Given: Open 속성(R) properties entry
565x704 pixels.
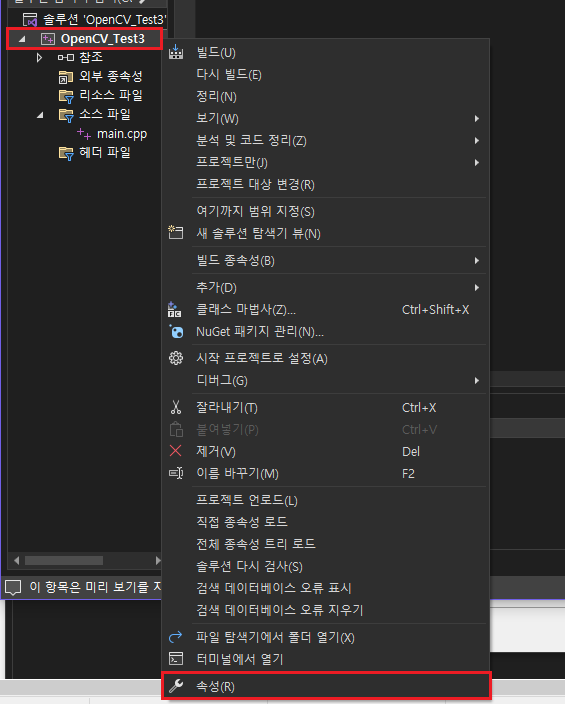Looking at the screenshot, I should [326, 686].
